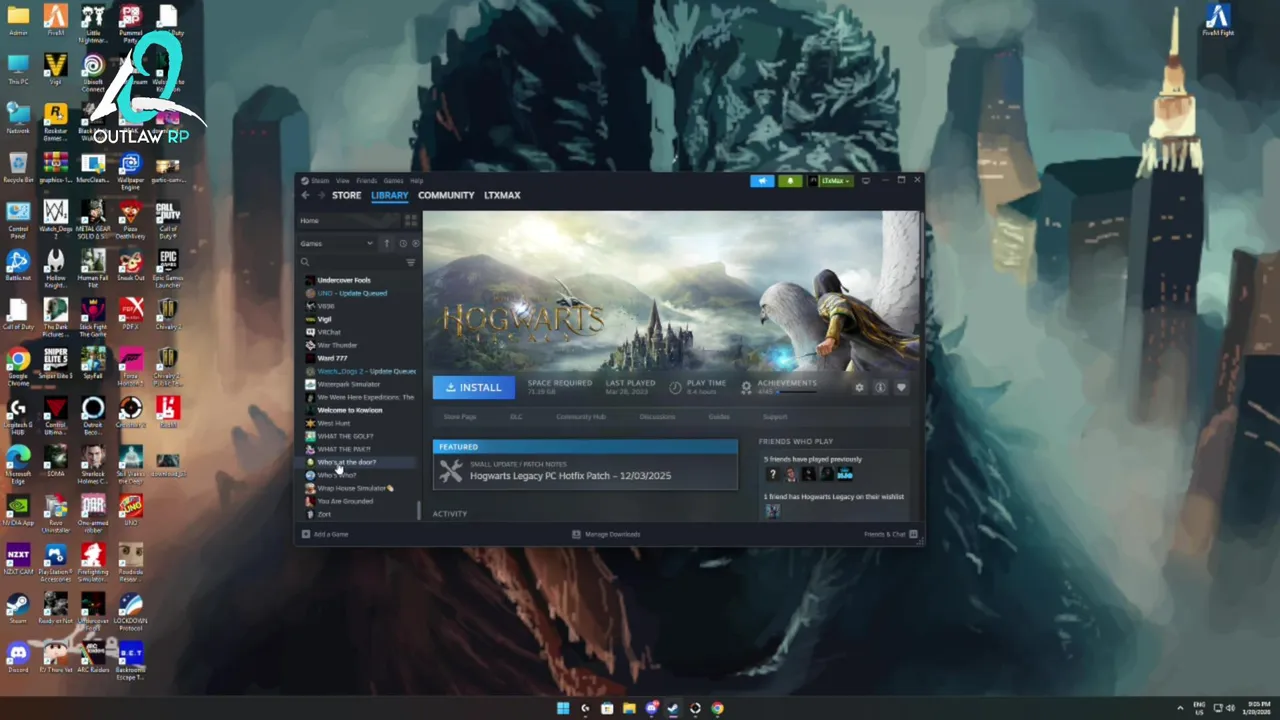Screen dimensions: 1280x720
Task: Select Vigil in the game list
Action: coord(324,319)
